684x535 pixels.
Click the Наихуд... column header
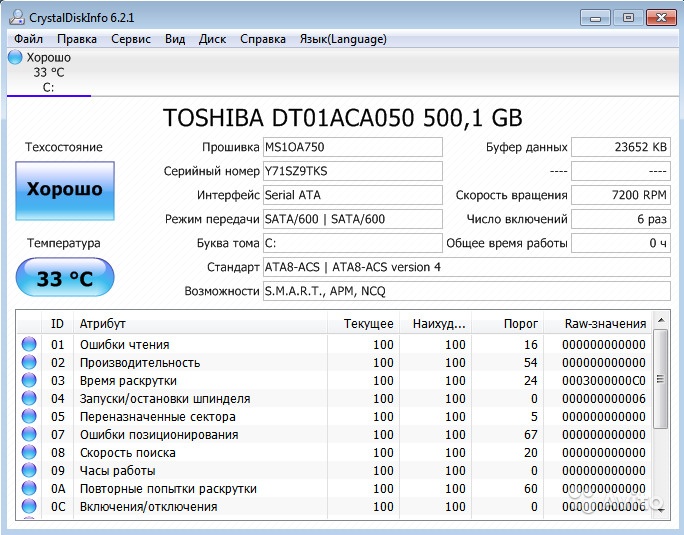click(435, 324)
